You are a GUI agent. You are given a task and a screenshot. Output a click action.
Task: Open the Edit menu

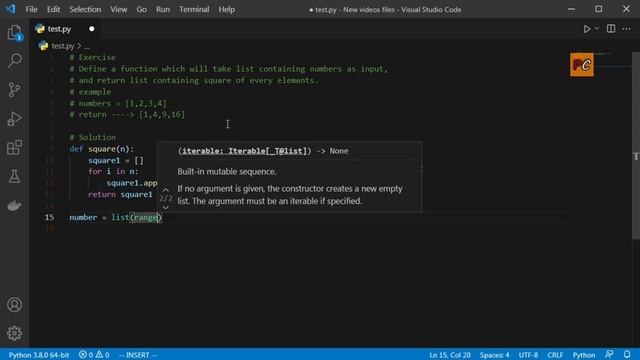53,9
